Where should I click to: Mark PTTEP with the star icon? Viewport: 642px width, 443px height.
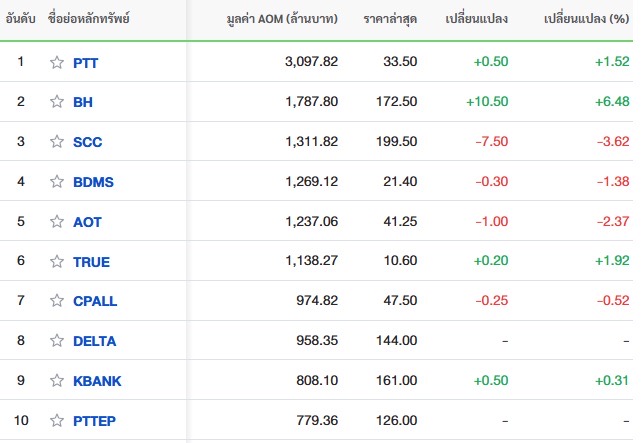pos(57,420)
